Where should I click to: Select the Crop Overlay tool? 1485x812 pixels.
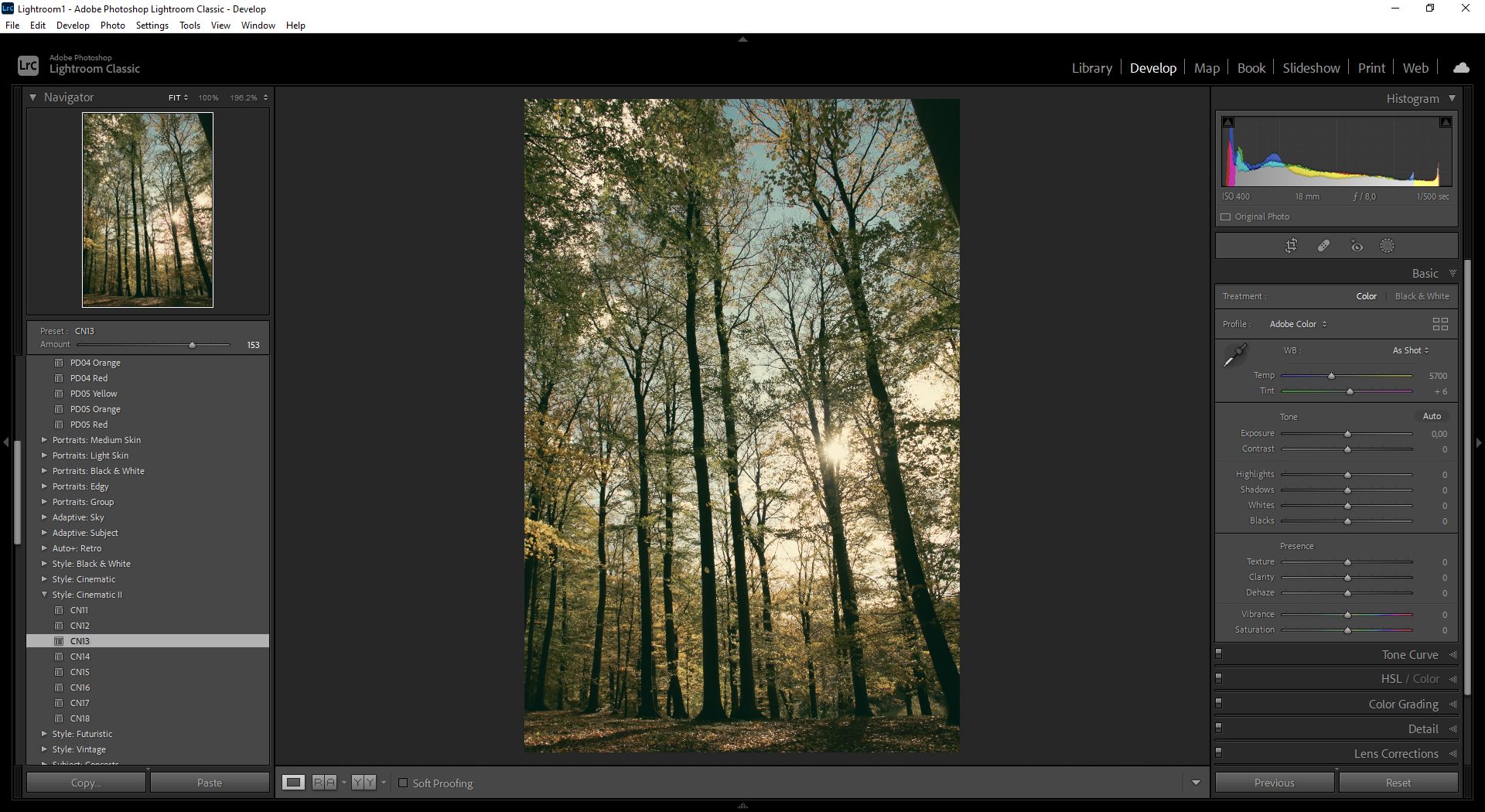1292,245
